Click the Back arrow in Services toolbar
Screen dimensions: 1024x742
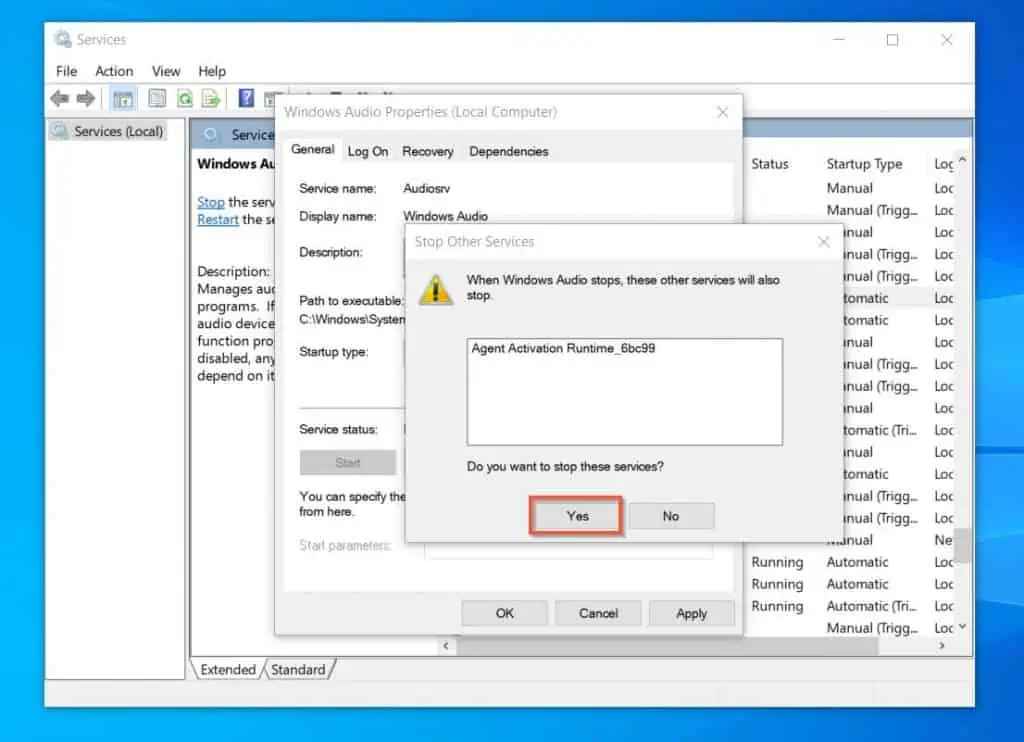59,99
